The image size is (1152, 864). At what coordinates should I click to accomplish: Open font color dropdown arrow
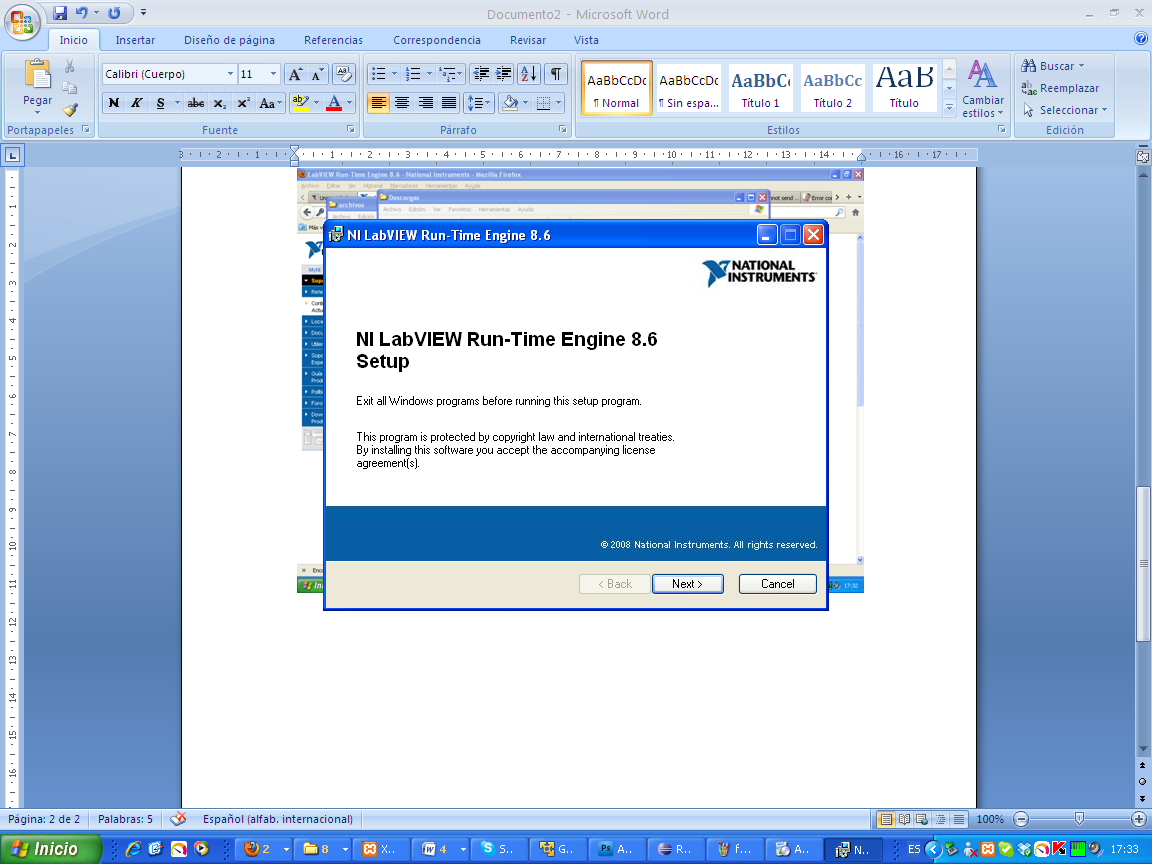coord(350,103)
